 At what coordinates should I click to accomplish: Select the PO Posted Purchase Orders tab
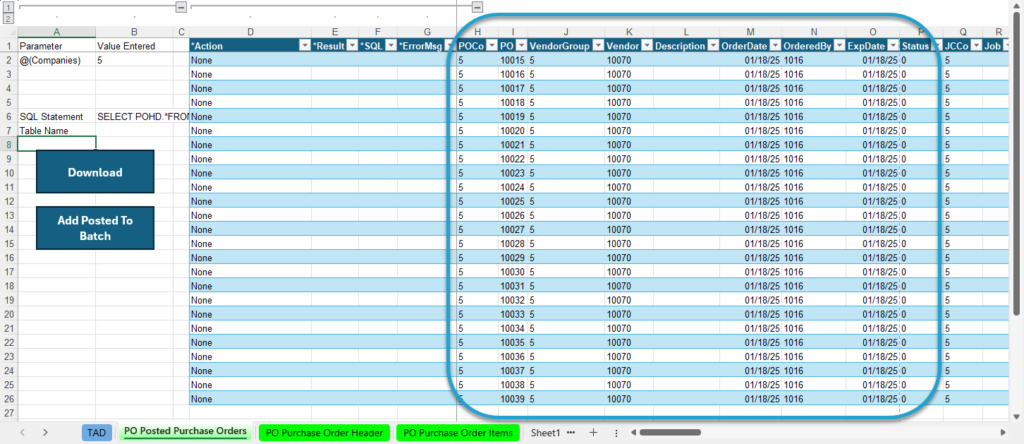(185, 432)
